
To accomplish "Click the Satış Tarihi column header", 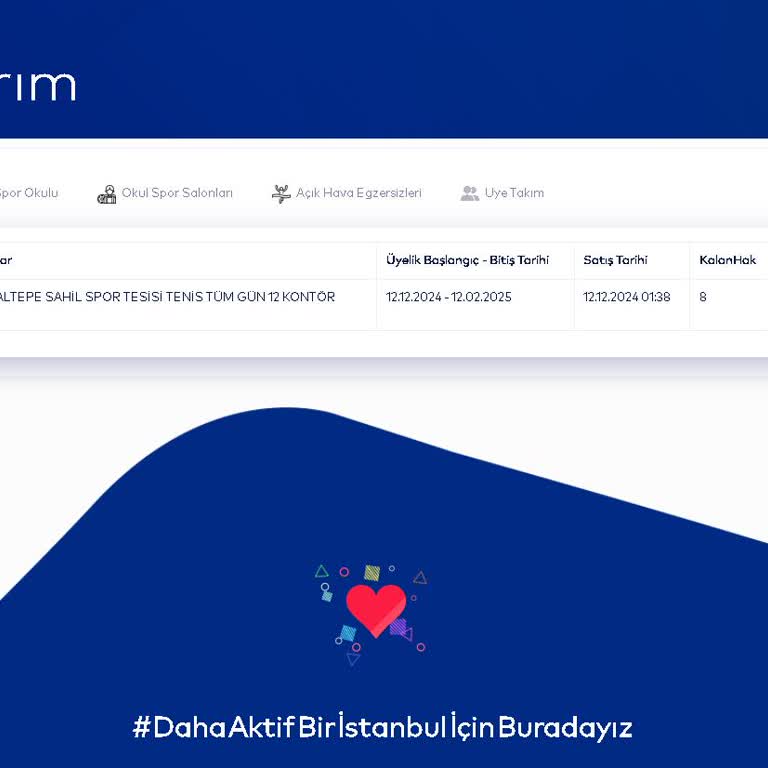I will [615, 260].
